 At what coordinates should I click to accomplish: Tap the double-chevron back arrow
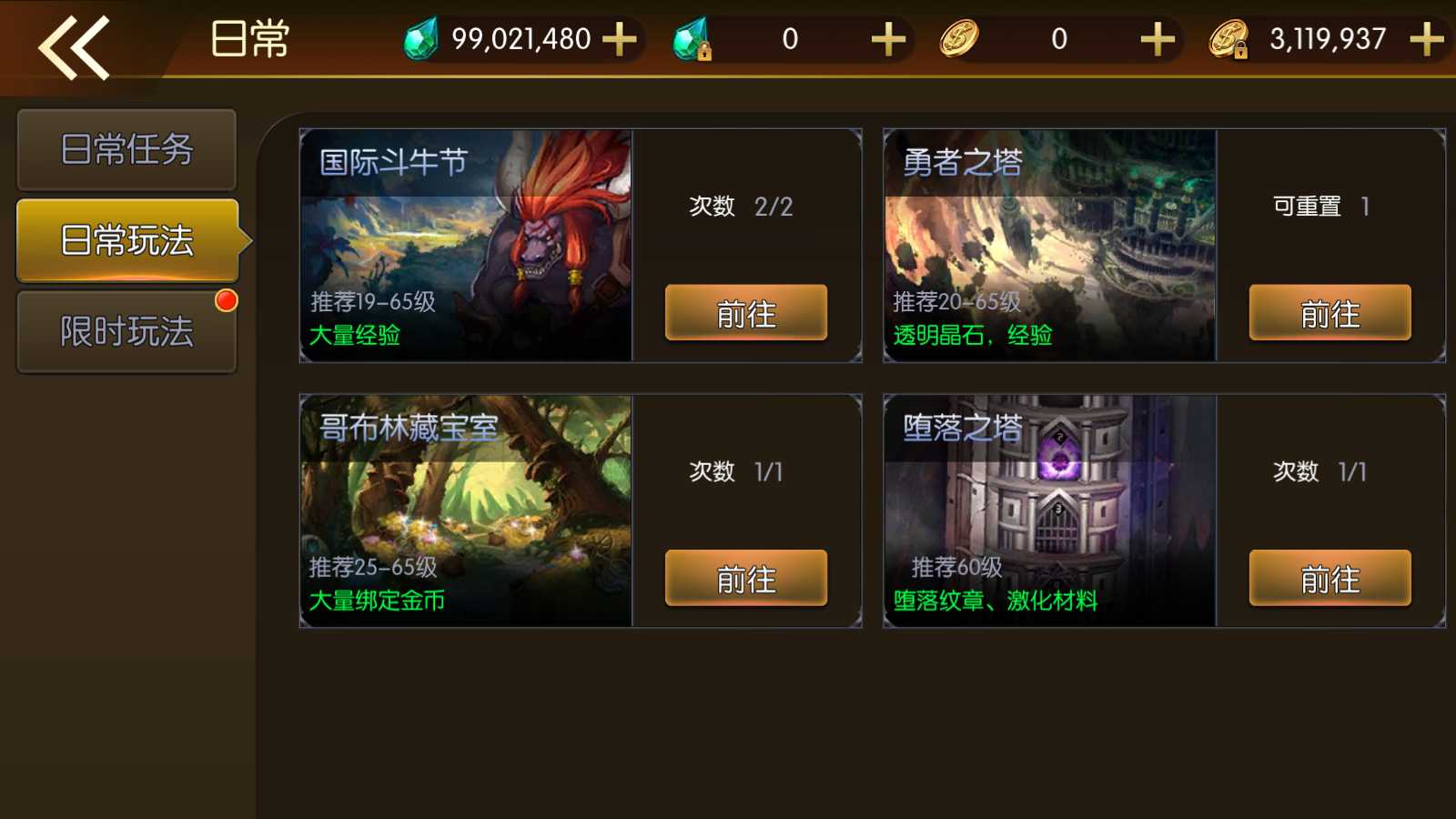click(74, 47)
